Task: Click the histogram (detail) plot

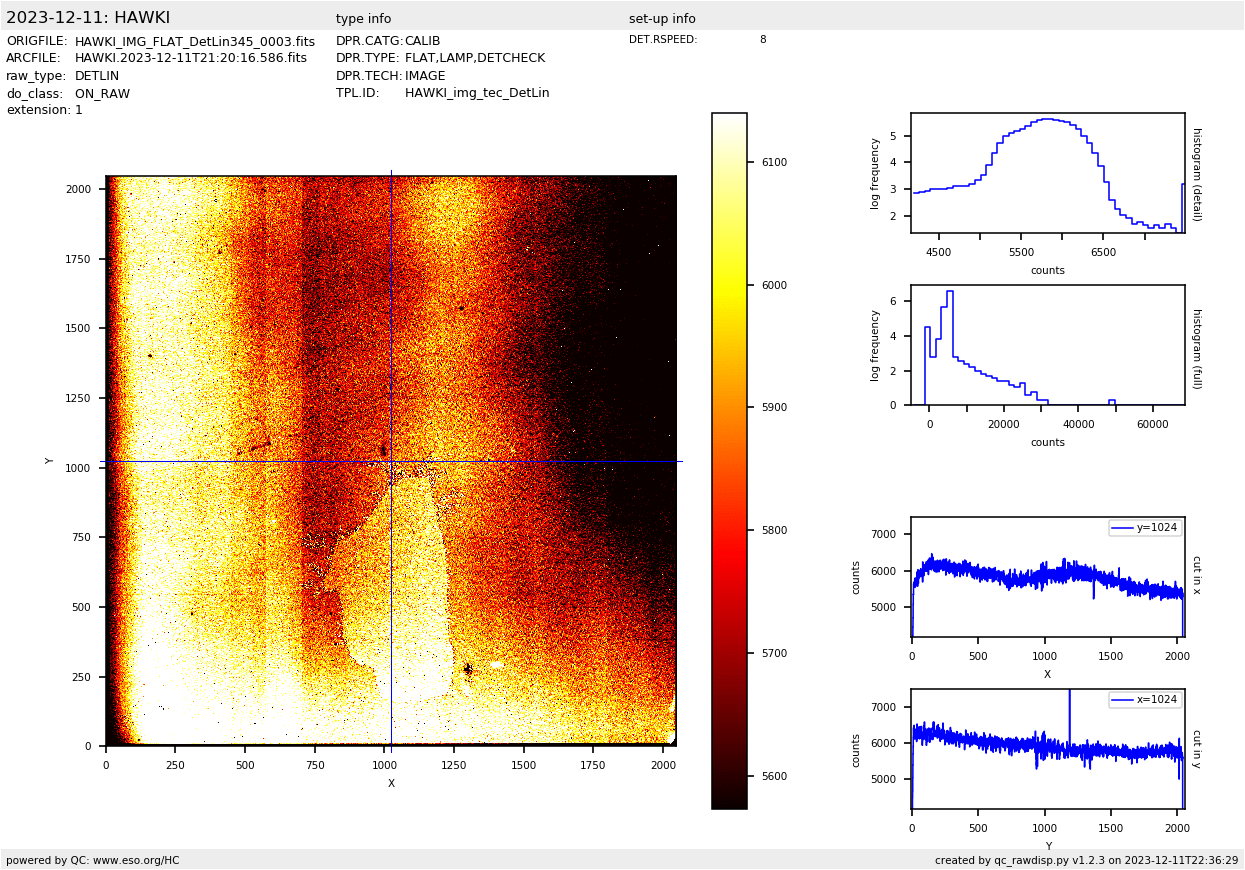Action: (x=1047, y=173)
